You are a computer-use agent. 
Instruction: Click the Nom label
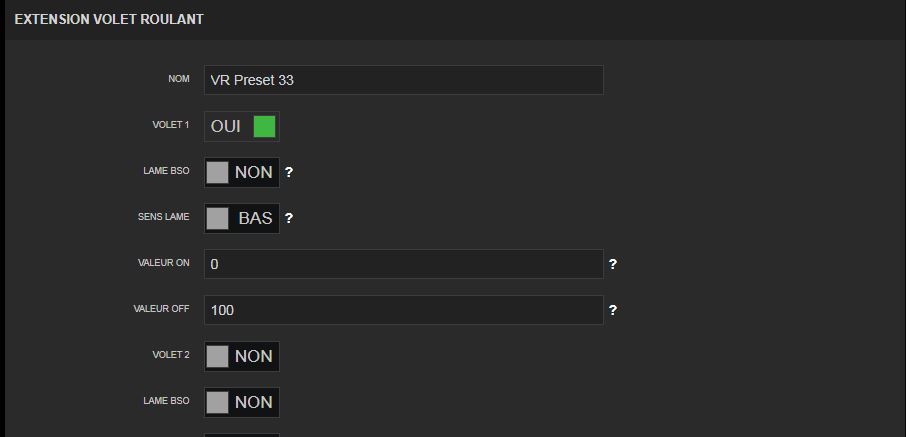[x=179, y=79]
